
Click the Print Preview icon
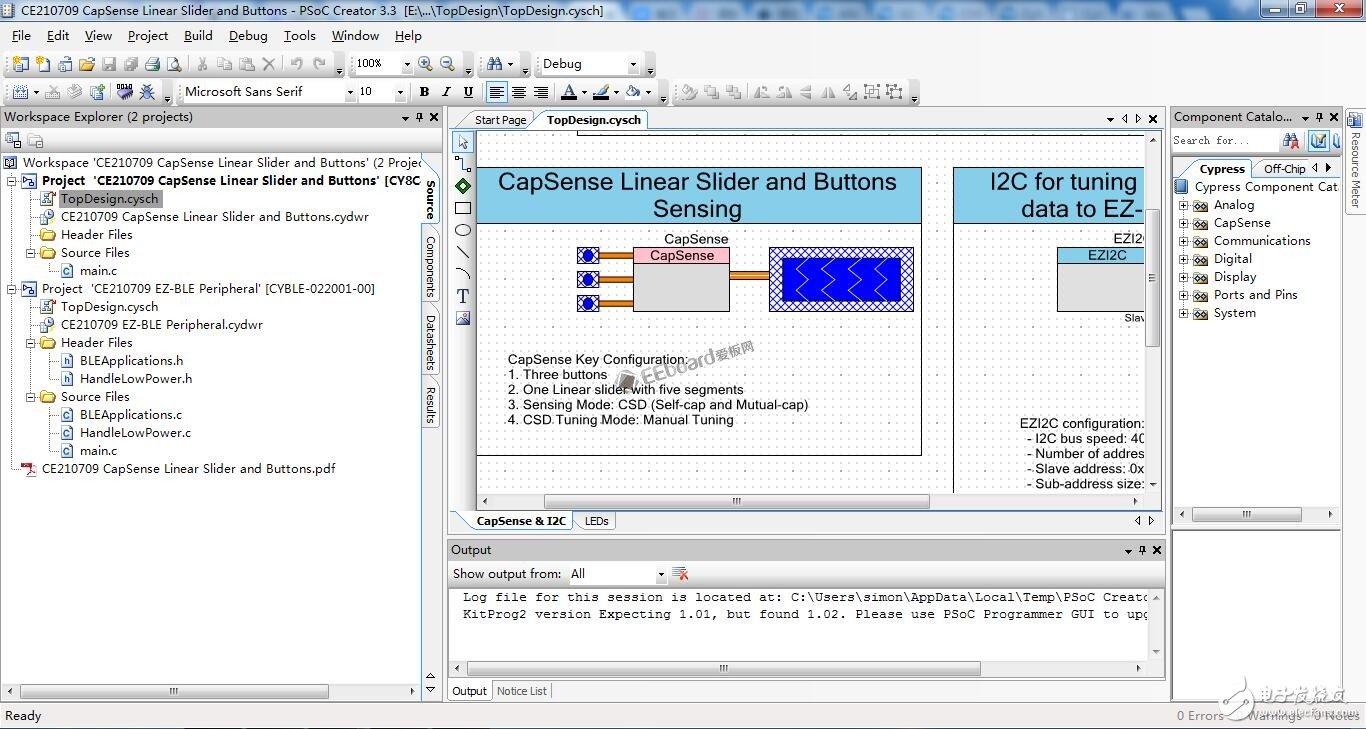click(174, 64)
